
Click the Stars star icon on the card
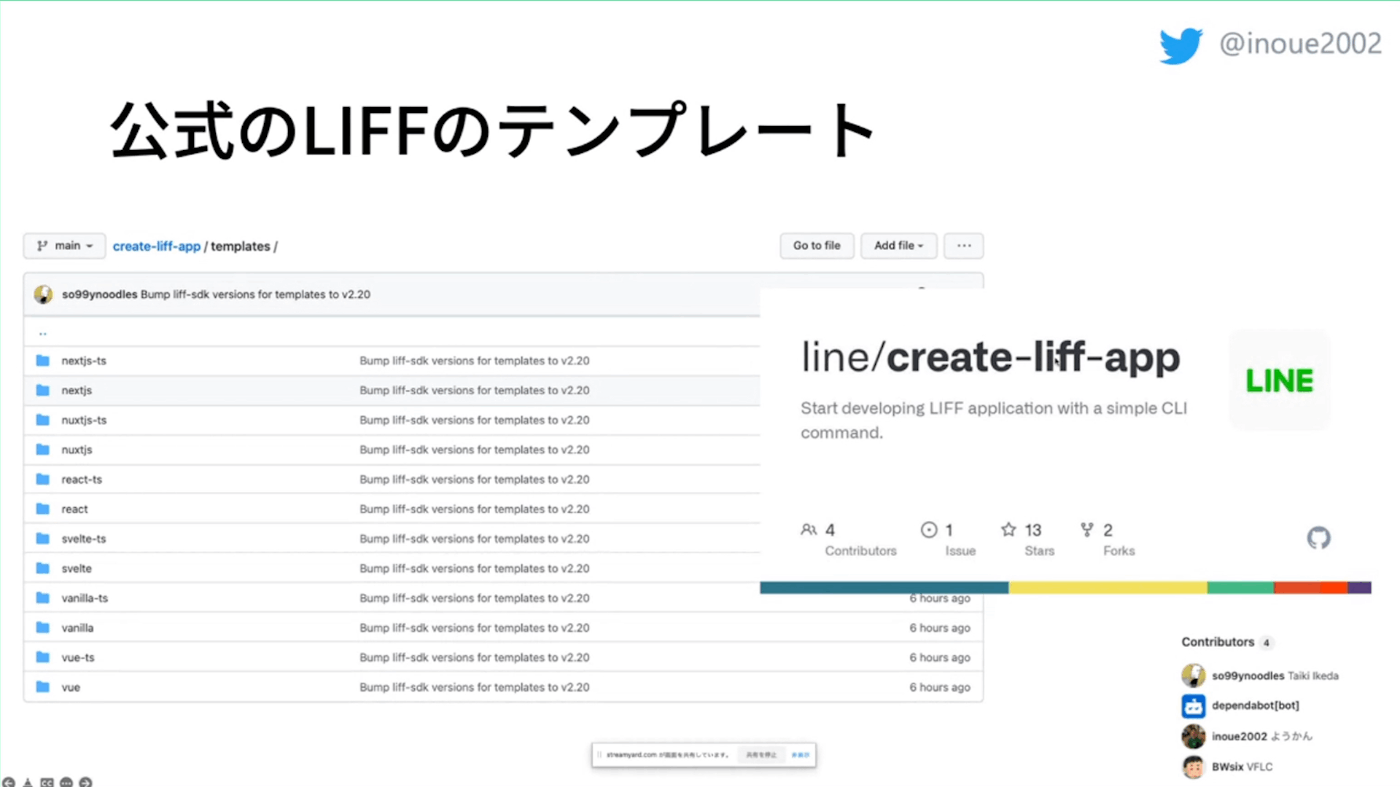(1008, 530)
